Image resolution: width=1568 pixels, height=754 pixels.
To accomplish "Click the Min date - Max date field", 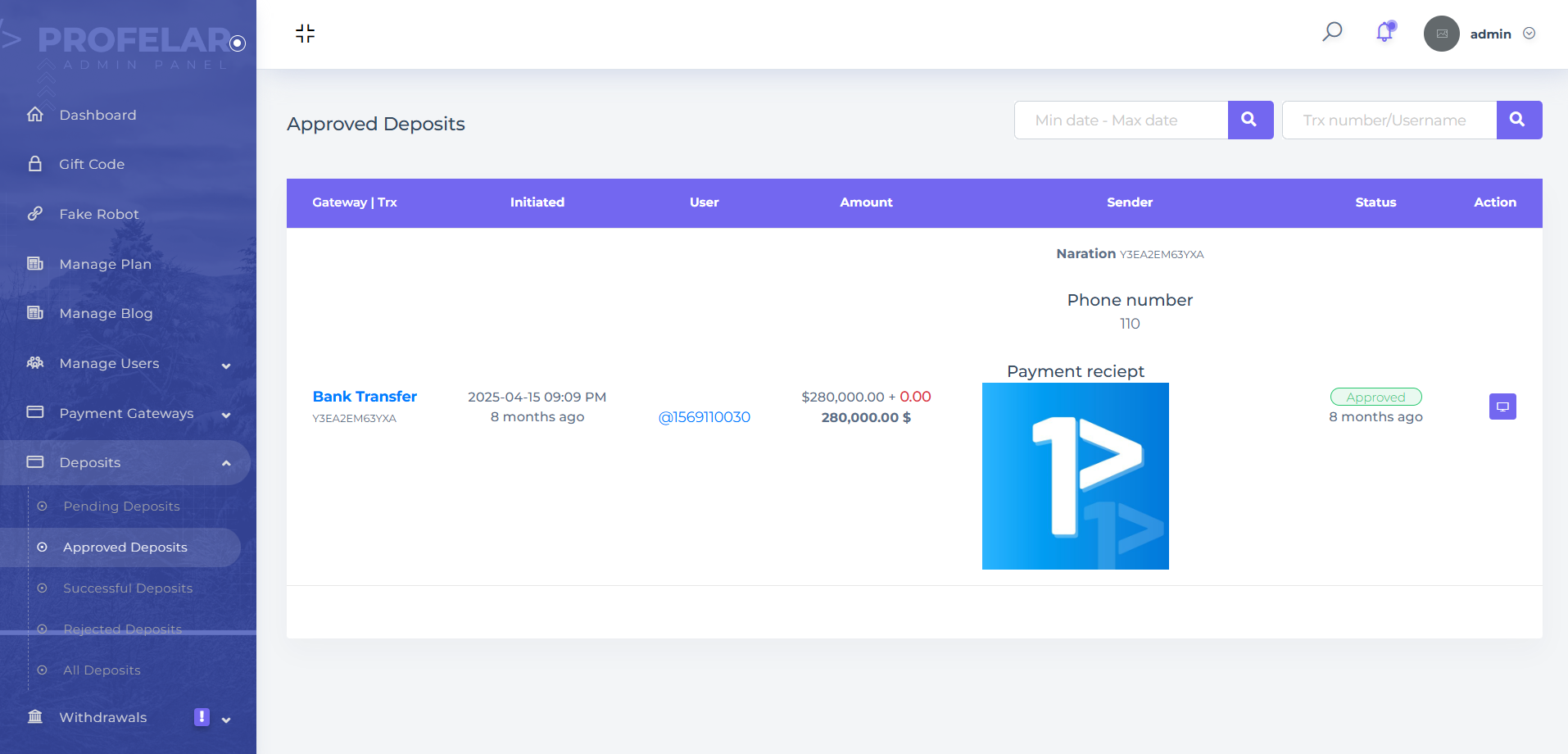I will click(x=1121, y=120).
